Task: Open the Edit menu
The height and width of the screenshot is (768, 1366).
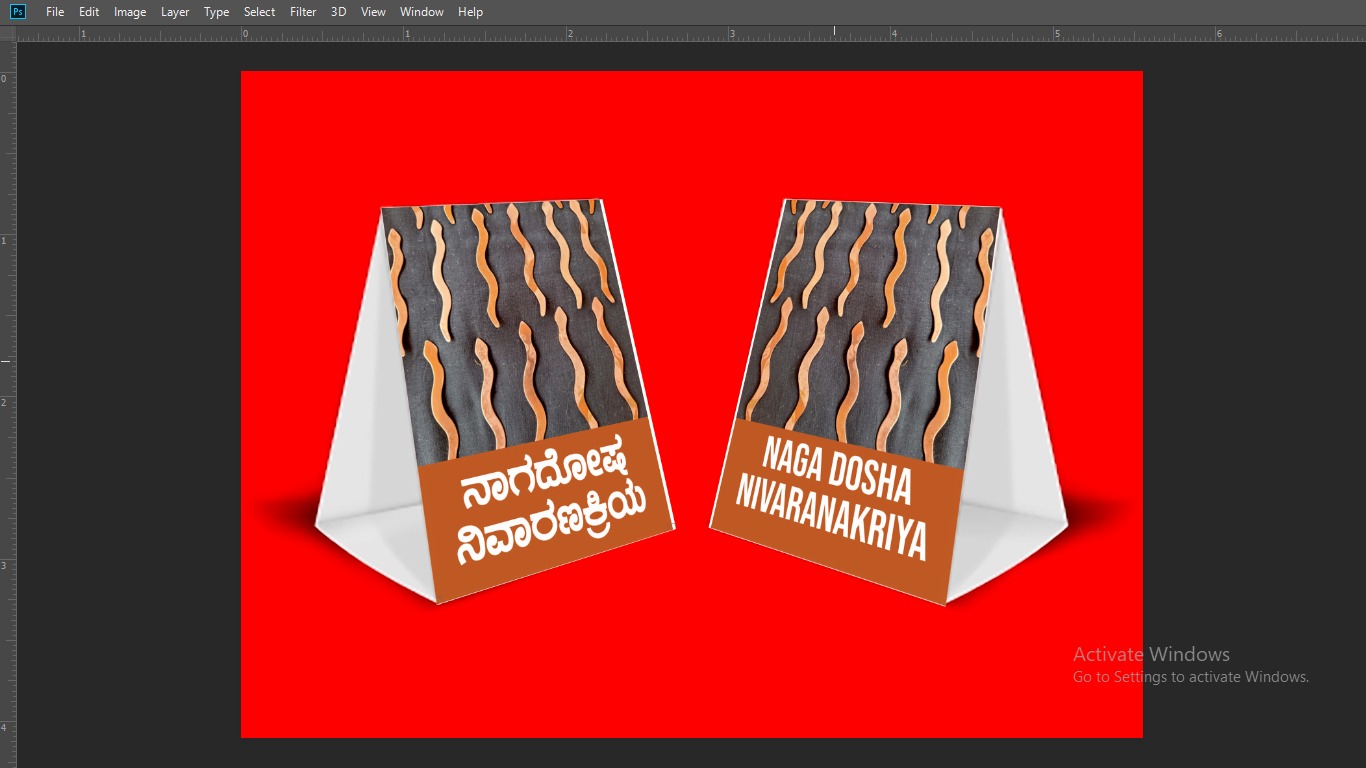Action: (x=89, y=12)
